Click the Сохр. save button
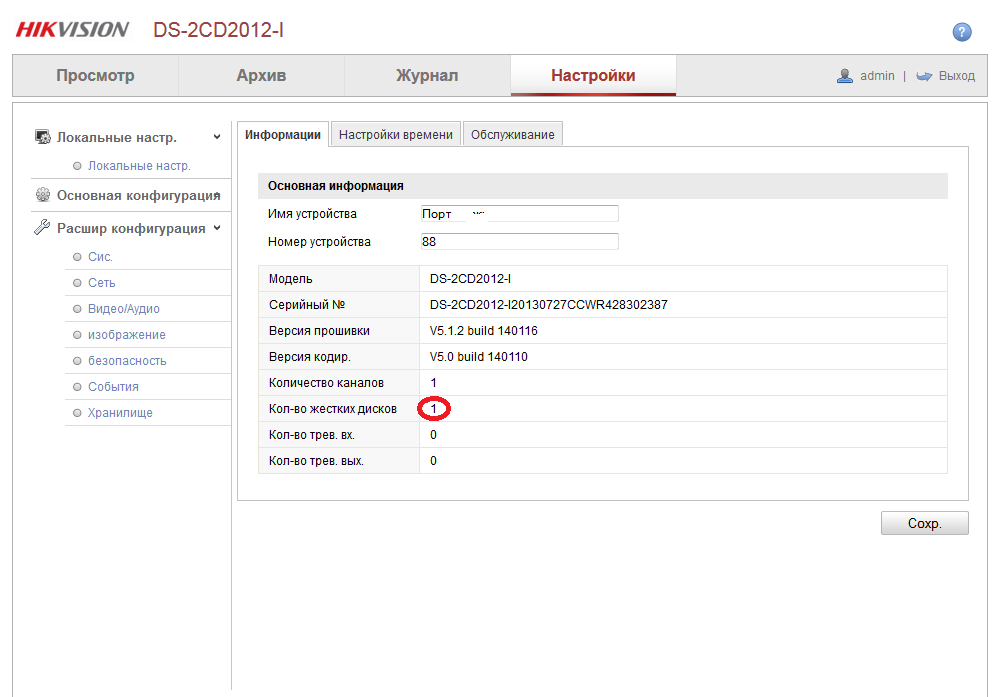The width and height of the screenshot is (992, 697). [x=924, y=523]
